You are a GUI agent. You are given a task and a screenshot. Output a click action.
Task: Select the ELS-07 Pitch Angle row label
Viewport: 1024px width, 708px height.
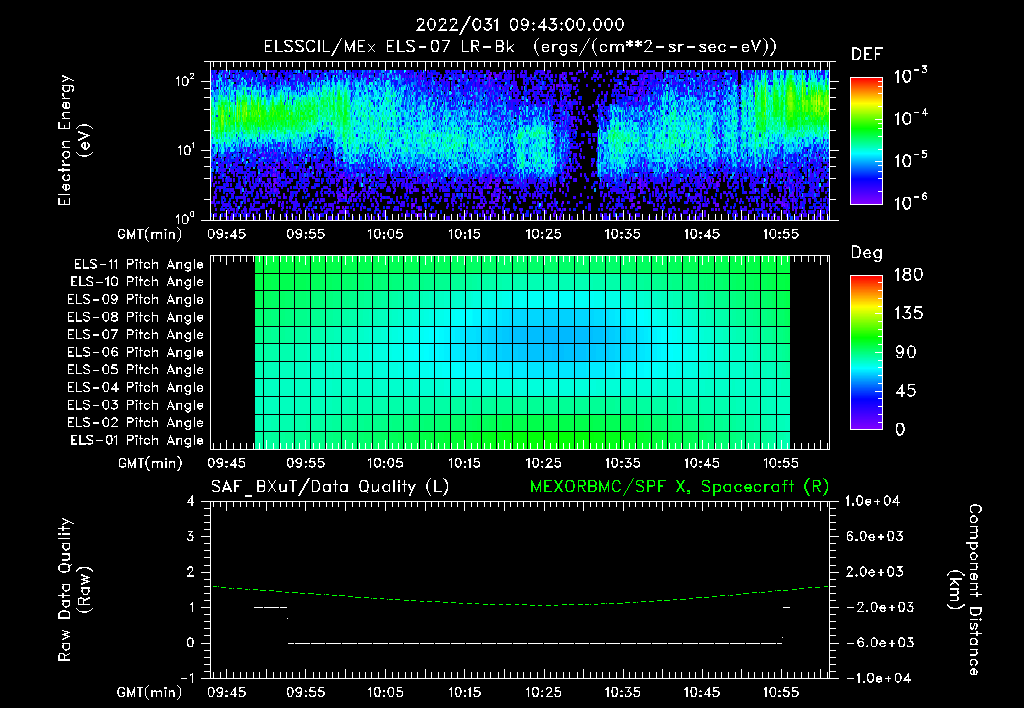tap(135, 335)
